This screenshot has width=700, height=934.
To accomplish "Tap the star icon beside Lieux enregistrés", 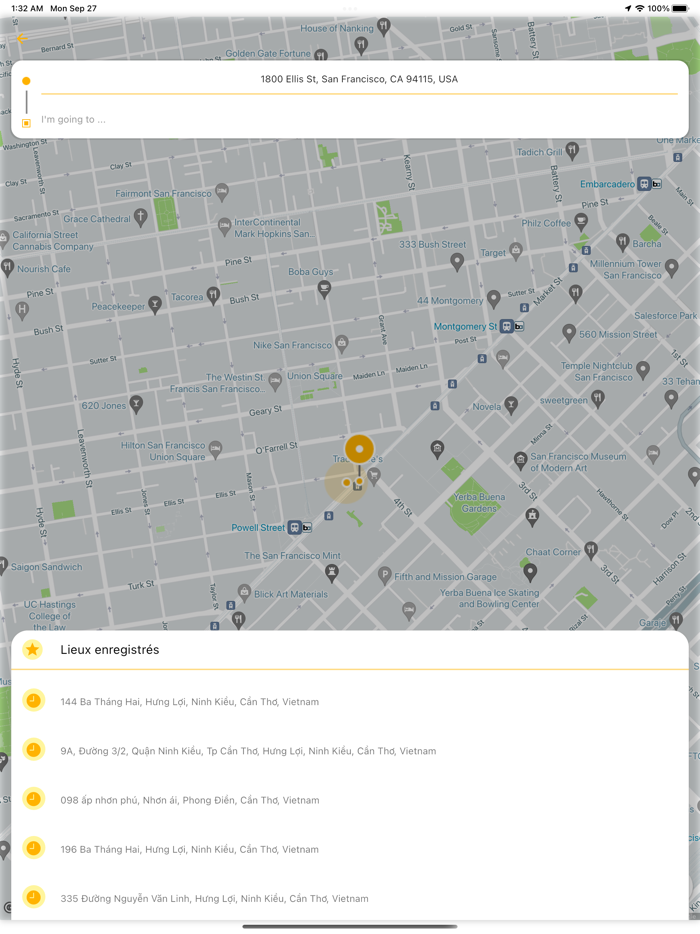I will [x=32, y=650].
